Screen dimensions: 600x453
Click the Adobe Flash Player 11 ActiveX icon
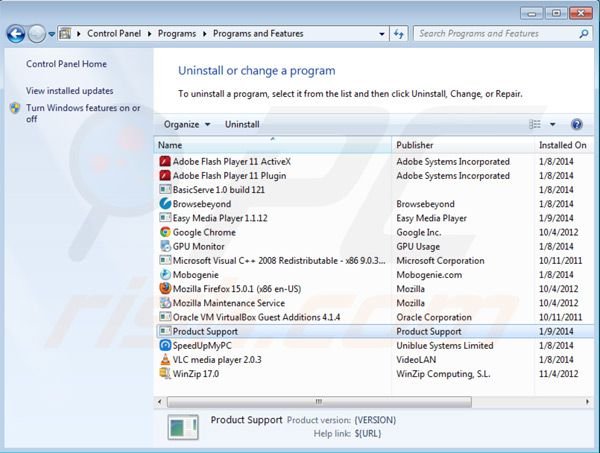point(165,161)
